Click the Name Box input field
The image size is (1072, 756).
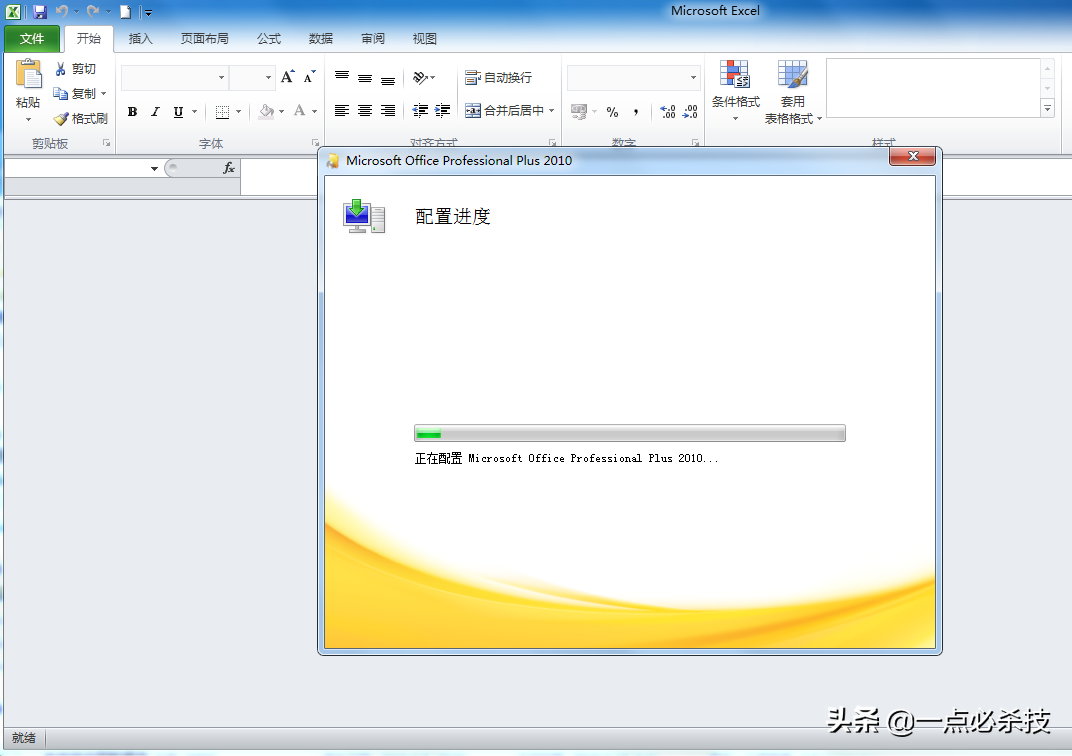(77, 169)
